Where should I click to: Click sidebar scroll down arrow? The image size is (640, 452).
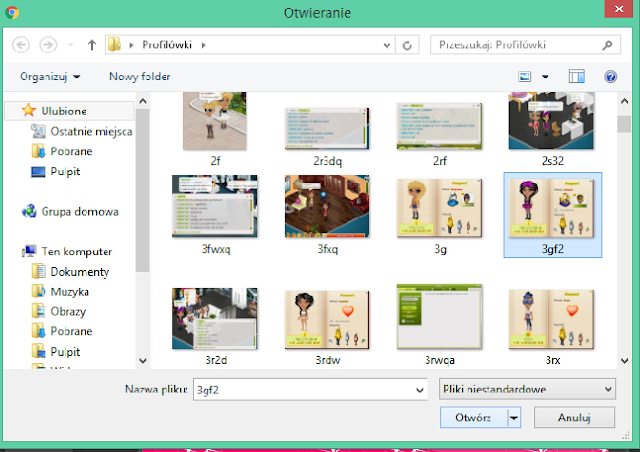pyautogui.click(x=142, y=361)
